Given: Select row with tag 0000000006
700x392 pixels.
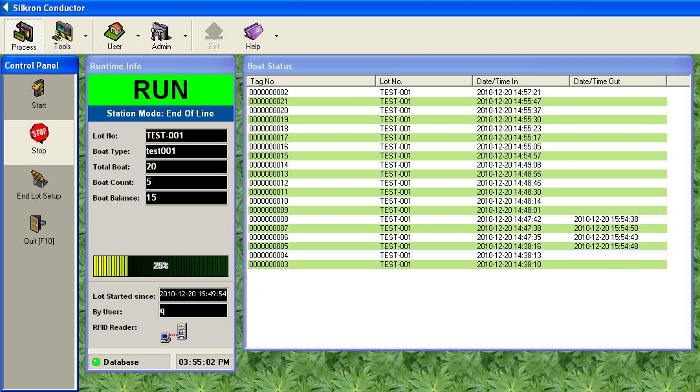Looking at the screenshot, I should pyautogui.click(x=457, y=237).
